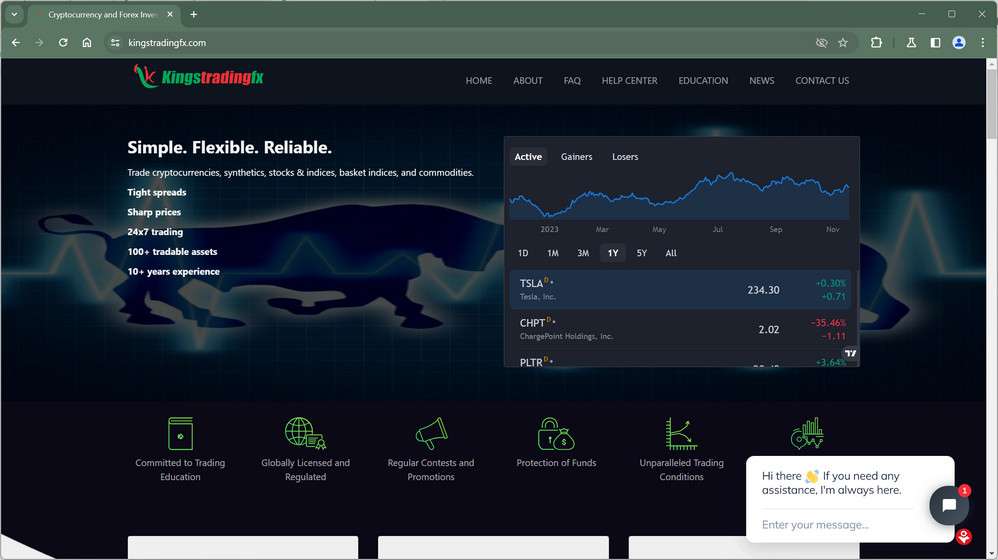Image resolution: width=998 pixels, height=560 pixels.
Task: Switch to the Gainers tab
Action: coord(577,157)
